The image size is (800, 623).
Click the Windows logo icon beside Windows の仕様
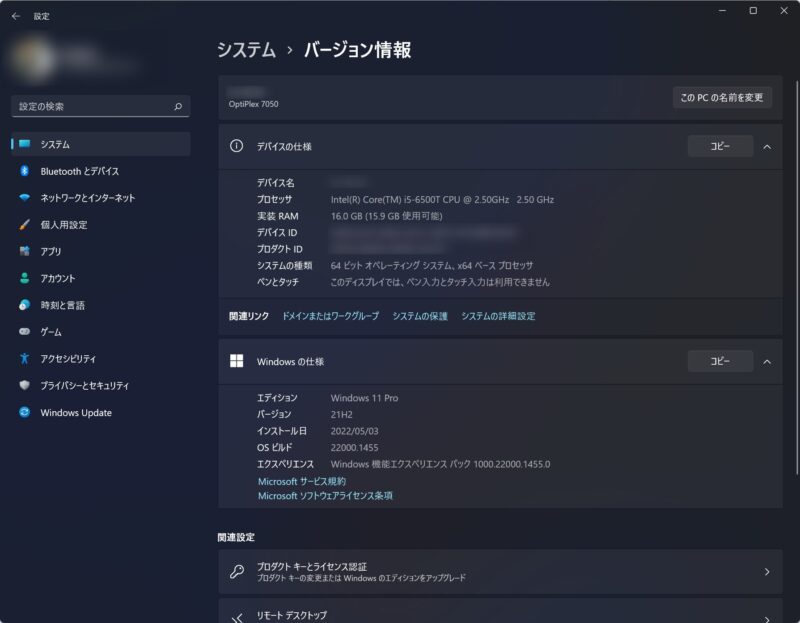[x=236, y=361]
